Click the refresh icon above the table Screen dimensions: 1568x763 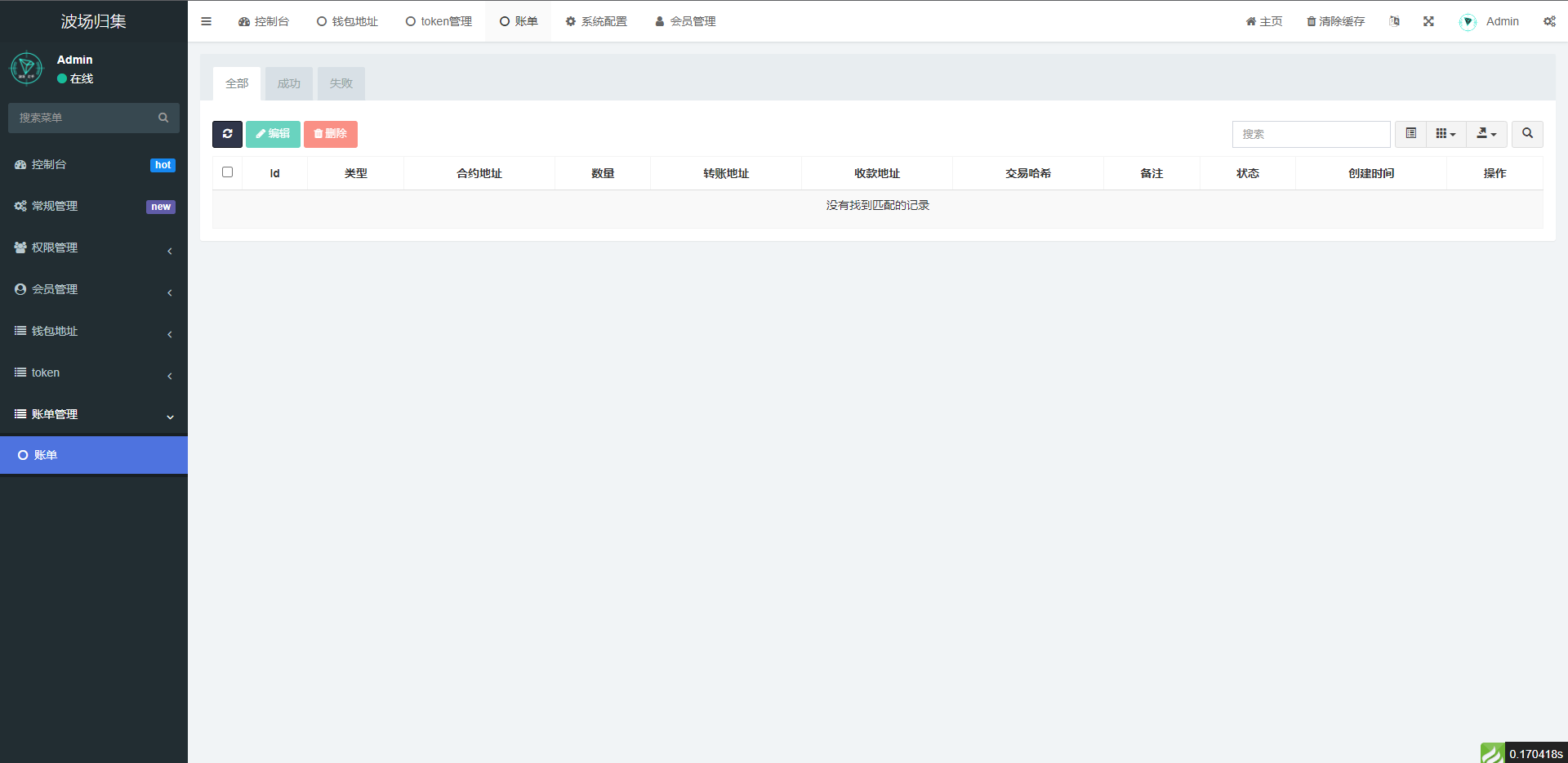coord(227,134)
